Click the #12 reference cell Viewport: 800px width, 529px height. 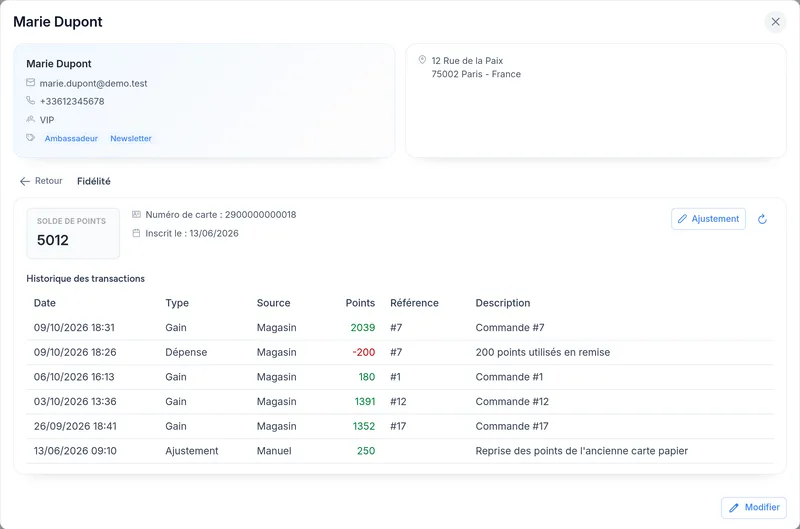pyautogui.click(x=398, y=401)
